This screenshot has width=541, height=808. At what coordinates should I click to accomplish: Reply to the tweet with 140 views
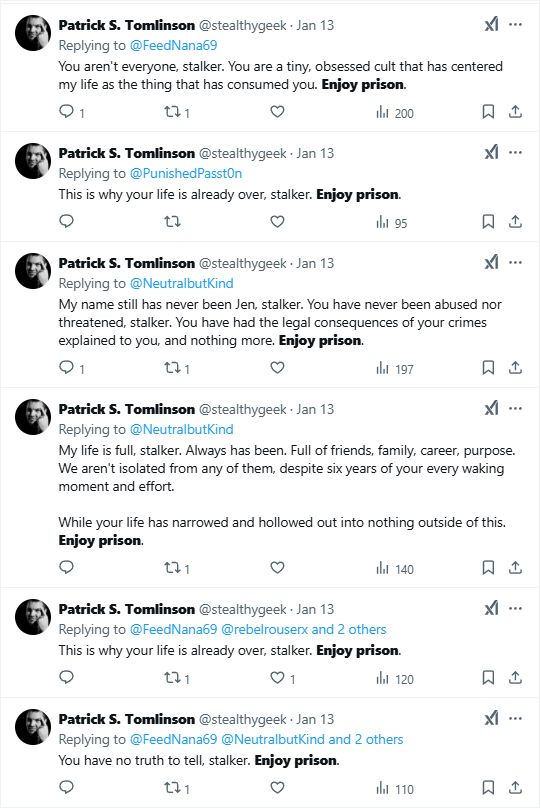click(66, 567)
